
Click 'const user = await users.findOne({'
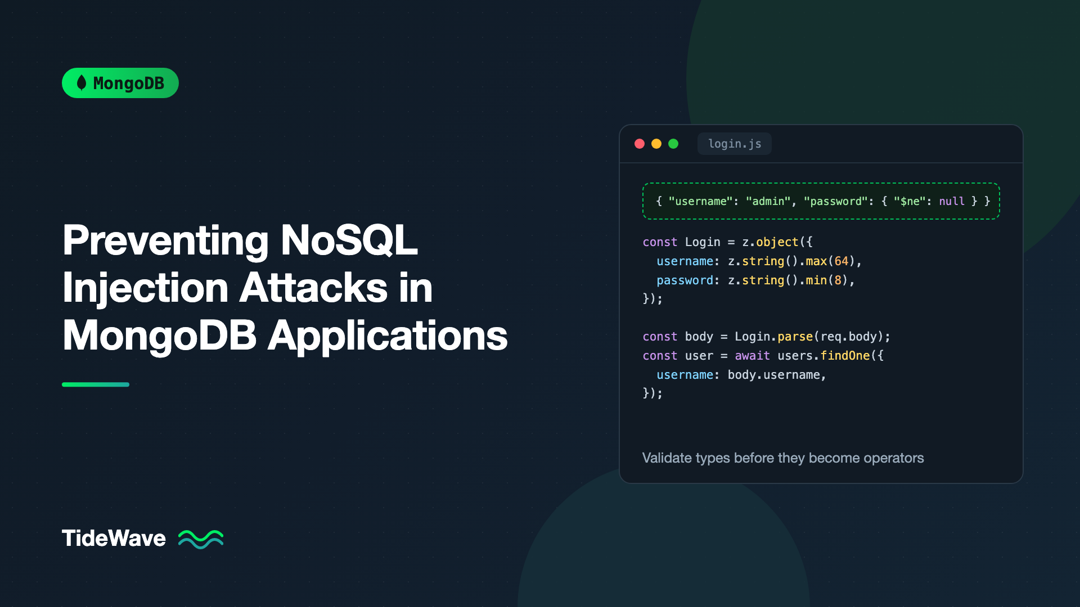[763, 356]
